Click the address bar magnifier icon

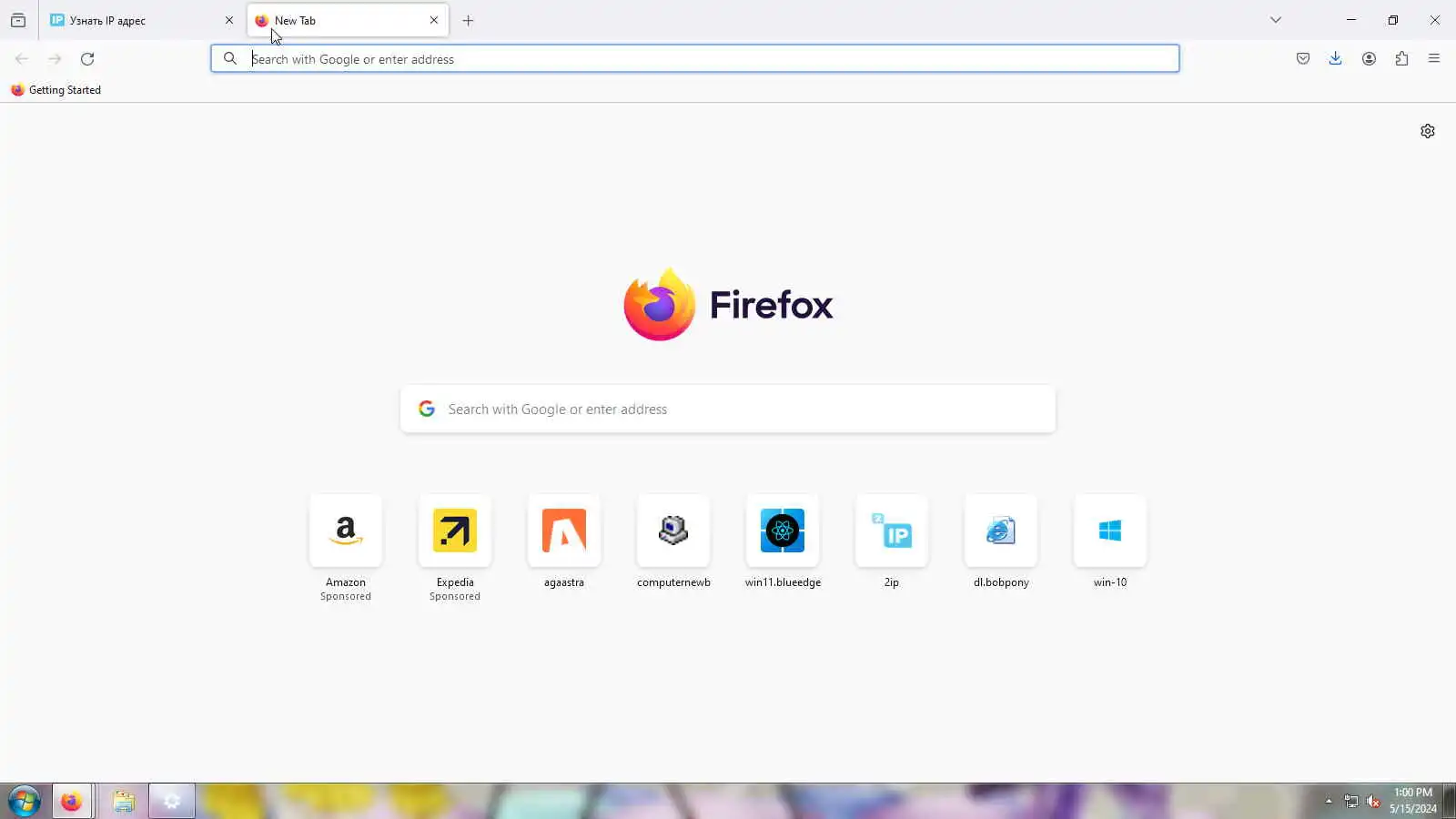click(230, 59)
